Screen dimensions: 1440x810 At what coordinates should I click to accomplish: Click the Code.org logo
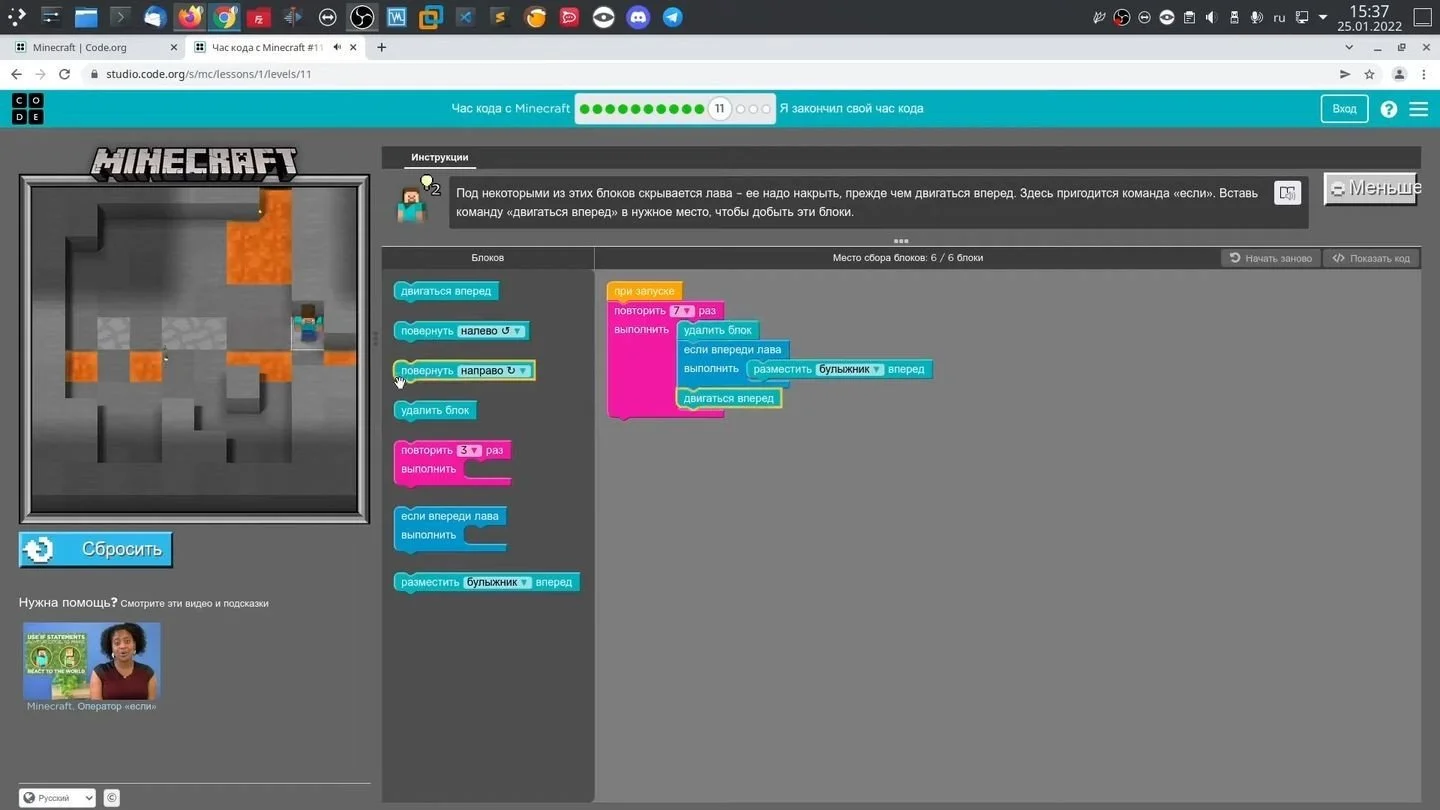(28, 109)
